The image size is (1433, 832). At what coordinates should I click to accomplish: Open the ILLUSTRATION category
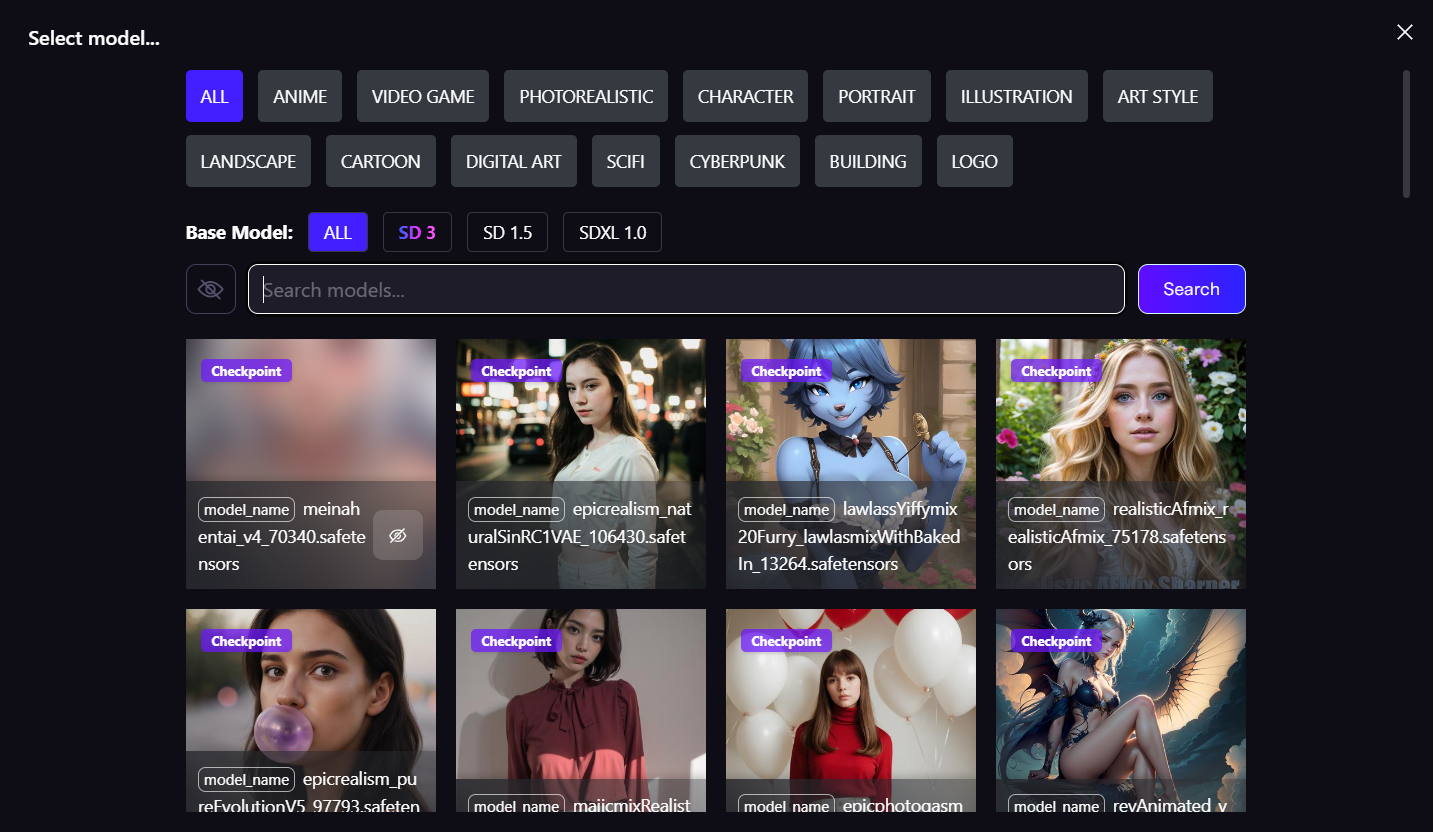click(1017, 96)
